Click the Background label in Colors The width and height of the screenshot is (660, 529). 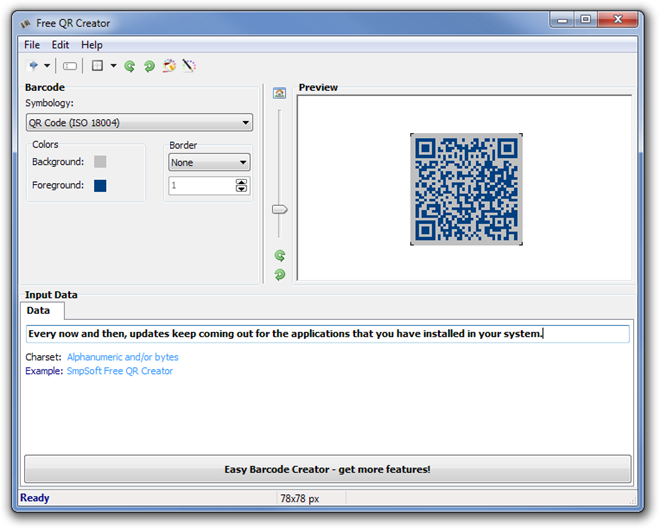58,162
